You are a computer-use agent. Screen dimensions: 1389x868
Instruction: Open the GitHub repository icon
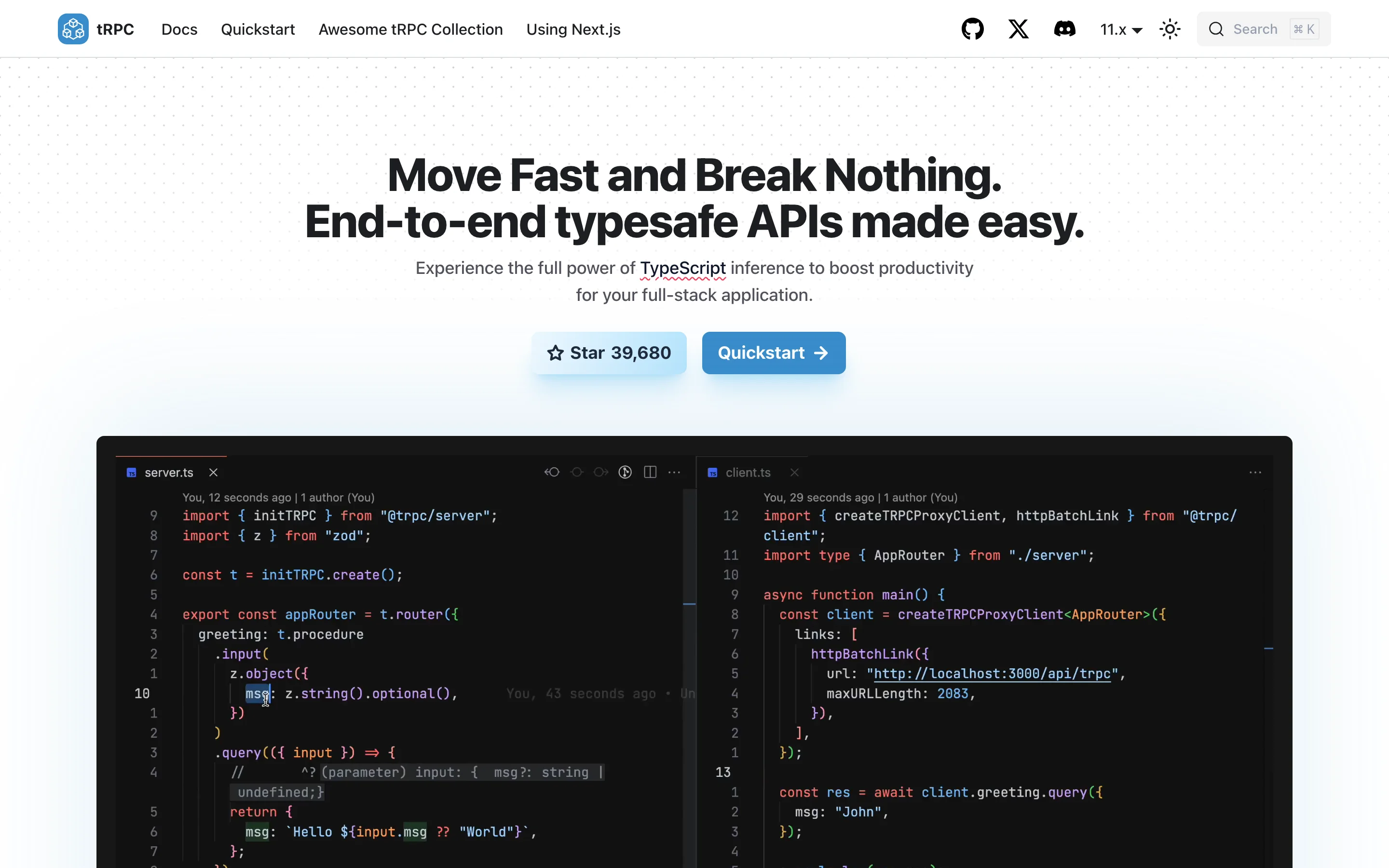click(x=972, y=29)
